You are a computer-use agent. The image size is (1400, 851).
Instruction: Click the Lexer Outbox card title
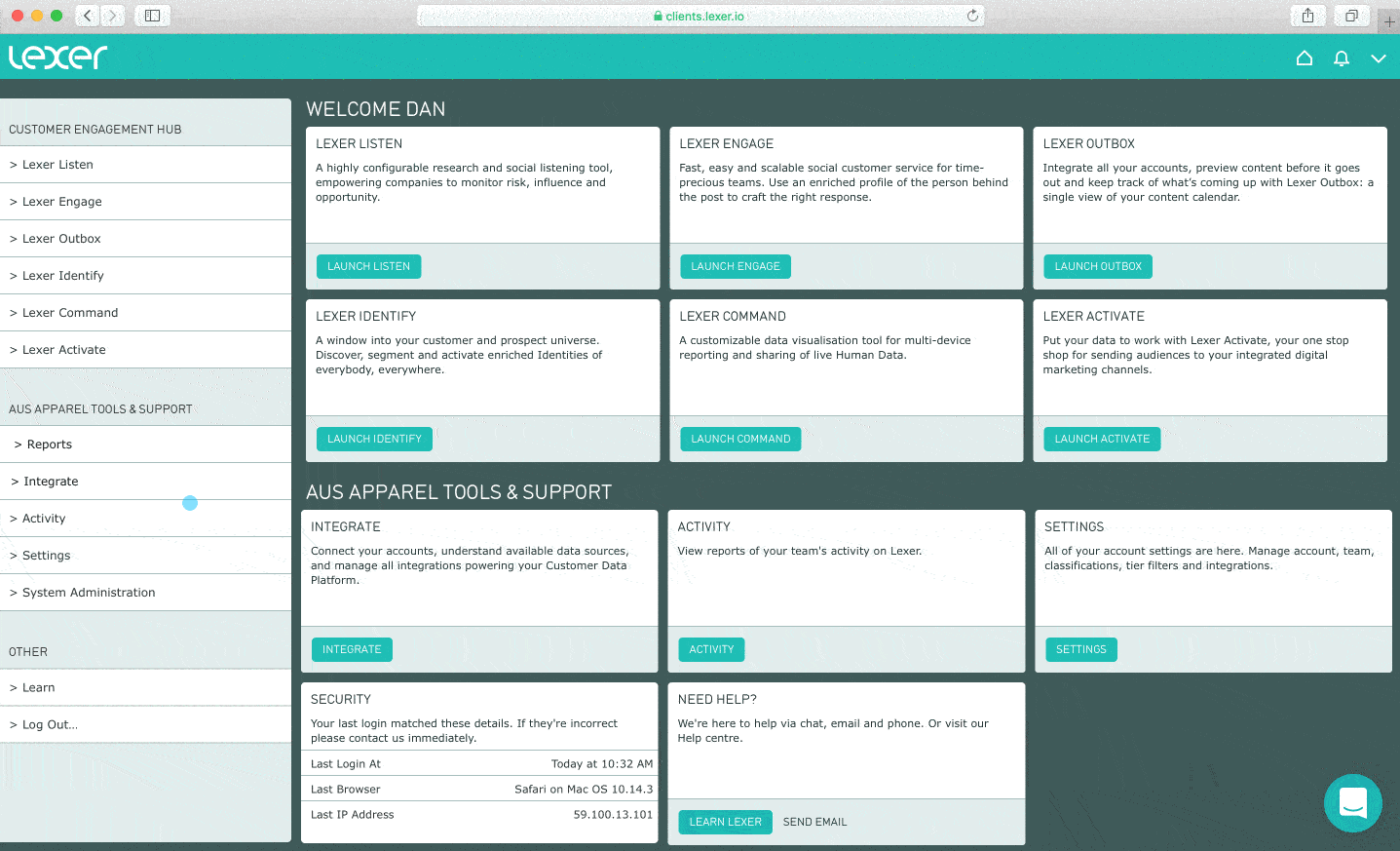[1089, 143]
